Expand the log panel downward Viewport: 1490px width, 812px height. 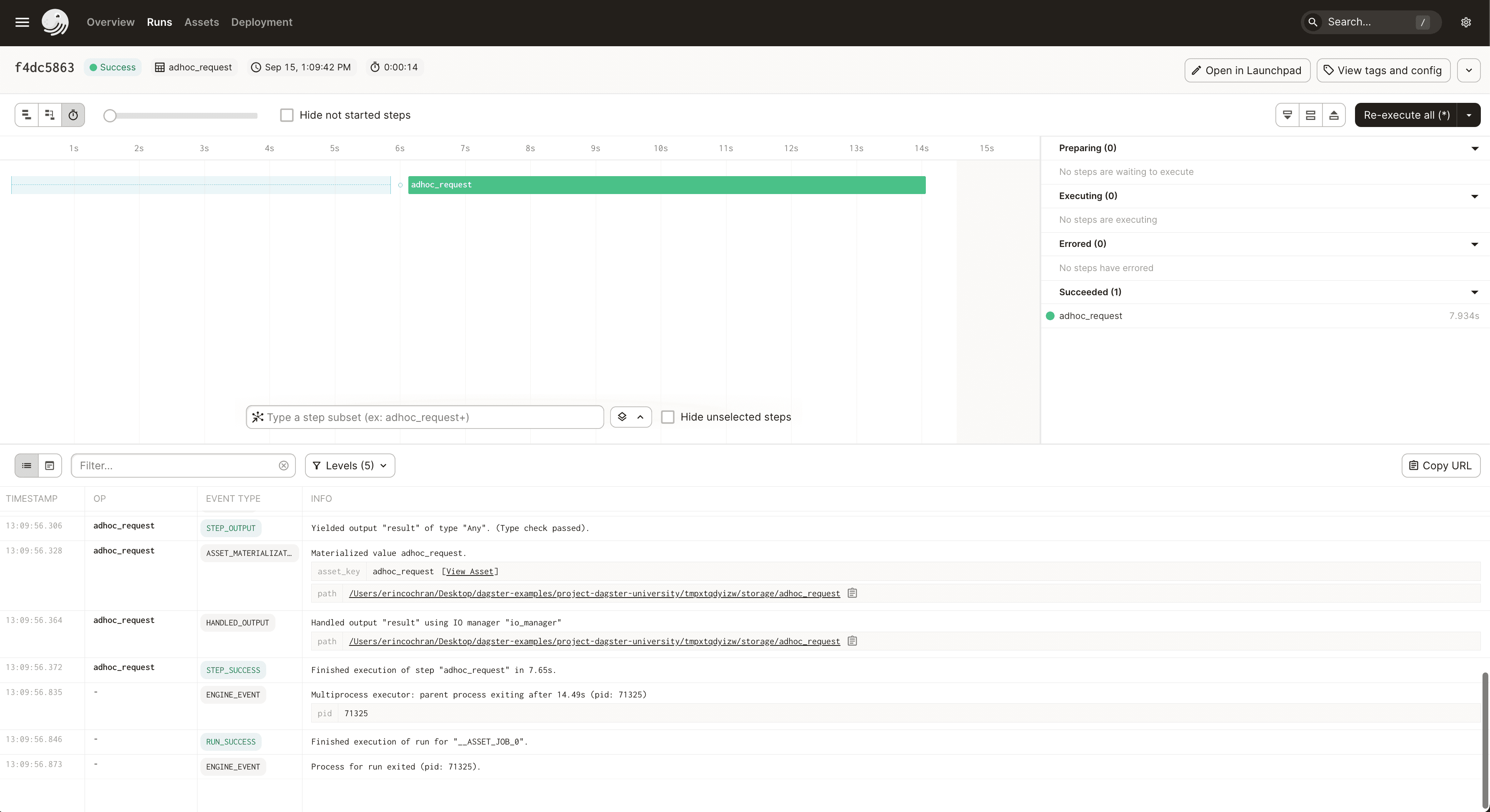1287,115
